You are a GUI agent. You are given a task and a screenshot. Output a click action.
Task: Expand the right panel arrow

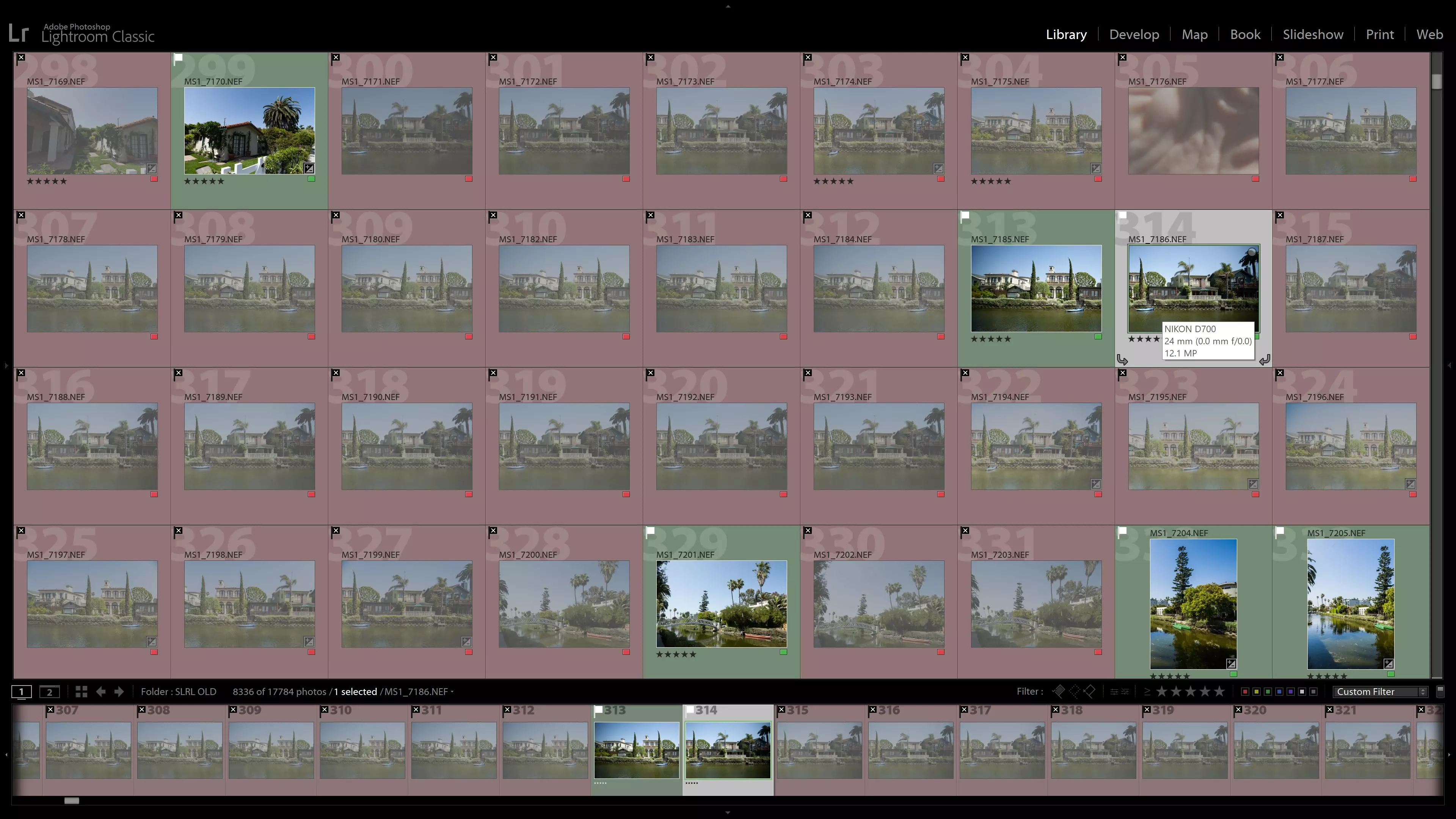(1450, 366)
